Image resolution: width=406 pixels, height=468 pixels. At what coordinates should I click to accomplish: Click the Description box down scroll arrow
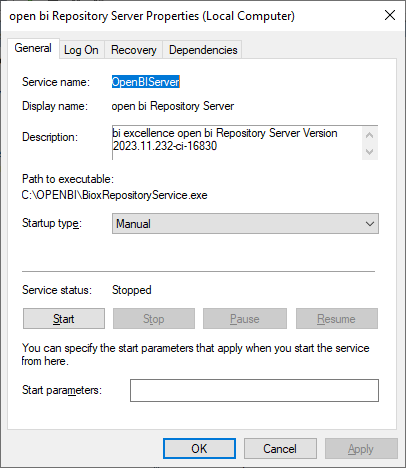(369, 152)
